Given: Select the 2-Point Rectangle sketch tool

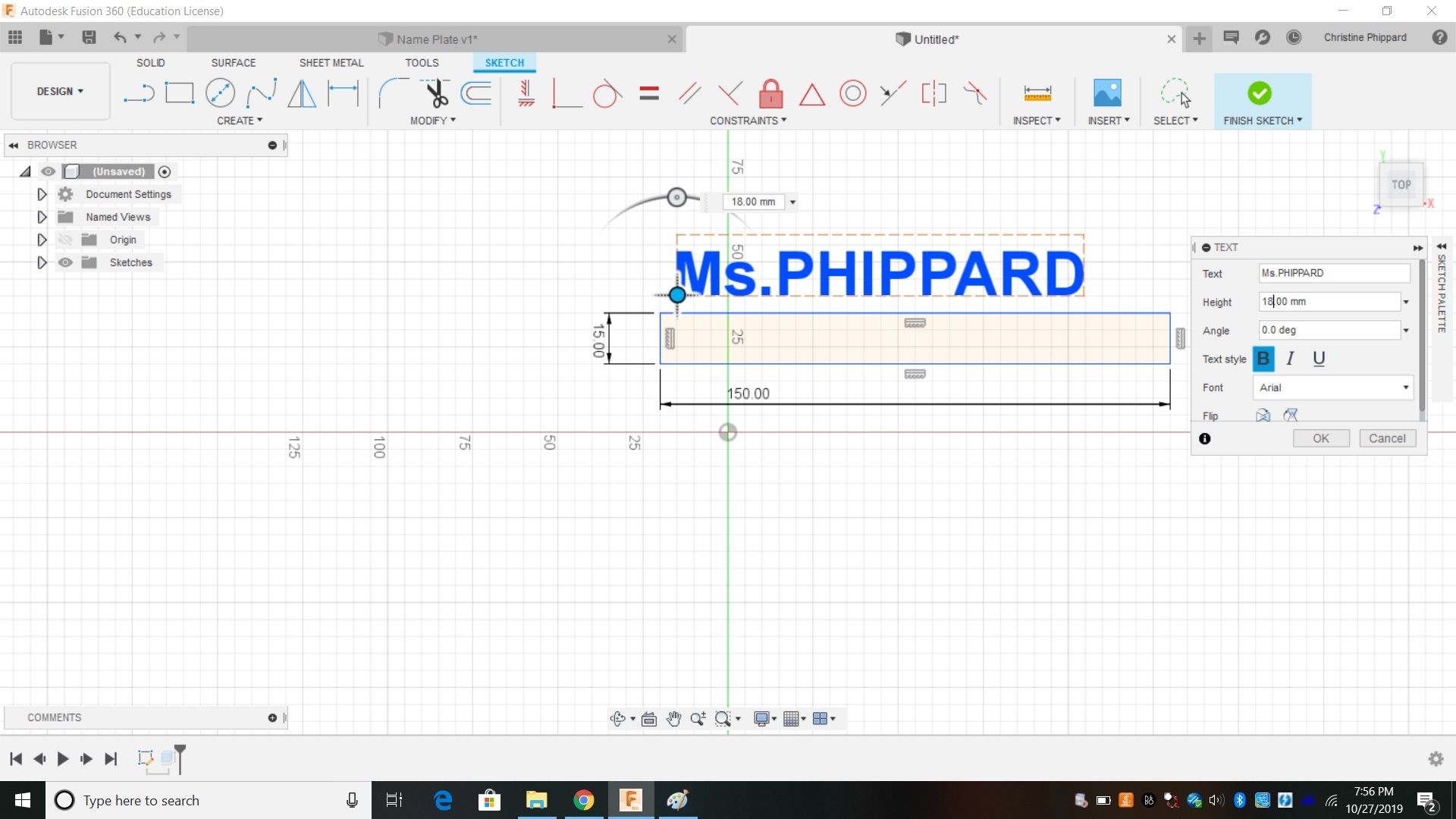Looking at the screenshot, I should (x=180, y=93).
